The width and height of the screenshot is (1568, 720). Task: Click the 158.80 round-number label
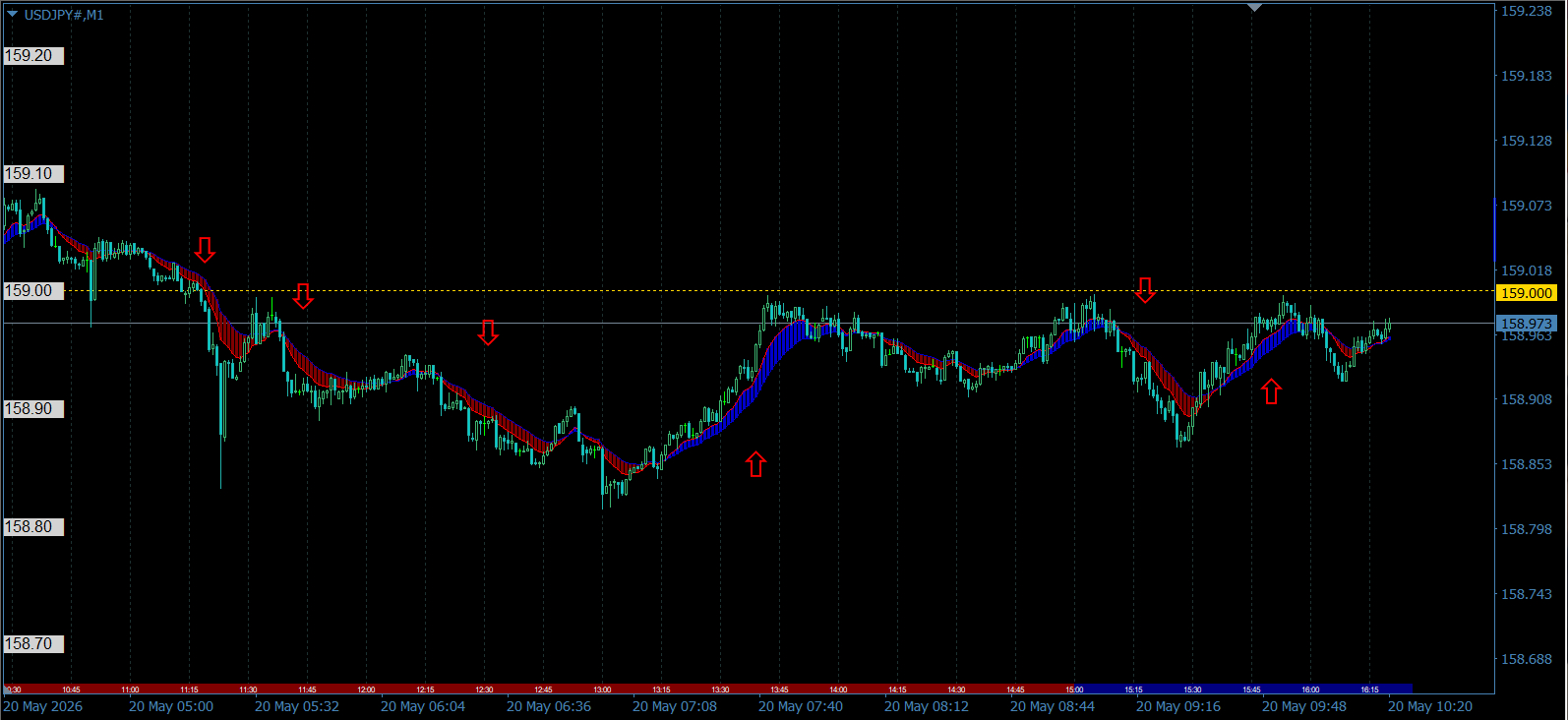(33, 527)
